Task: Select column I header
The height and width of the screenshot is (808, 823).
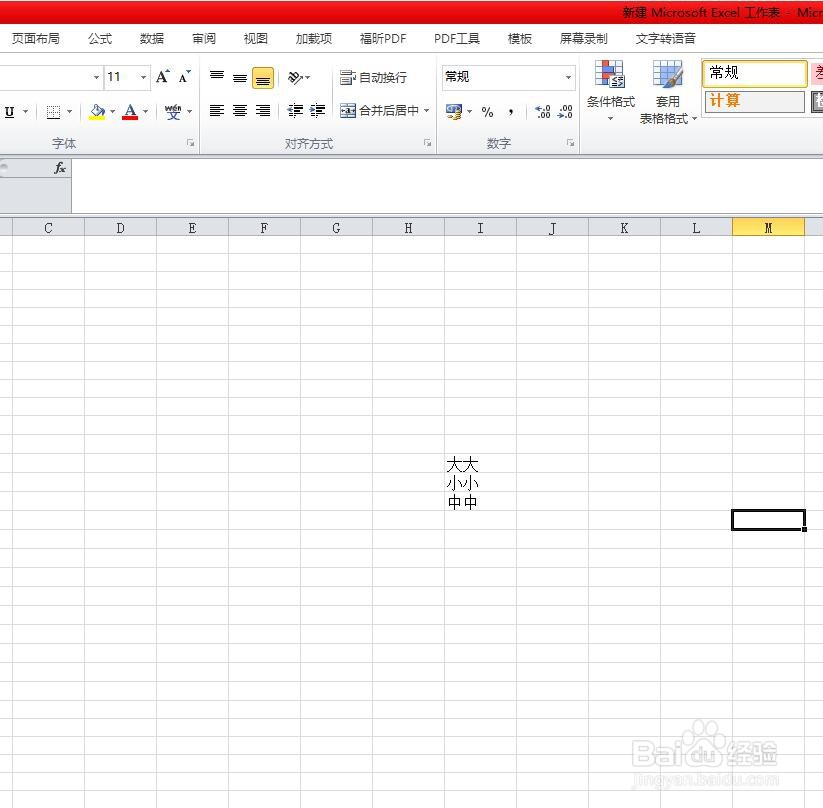Action: (x=480, y=228)
